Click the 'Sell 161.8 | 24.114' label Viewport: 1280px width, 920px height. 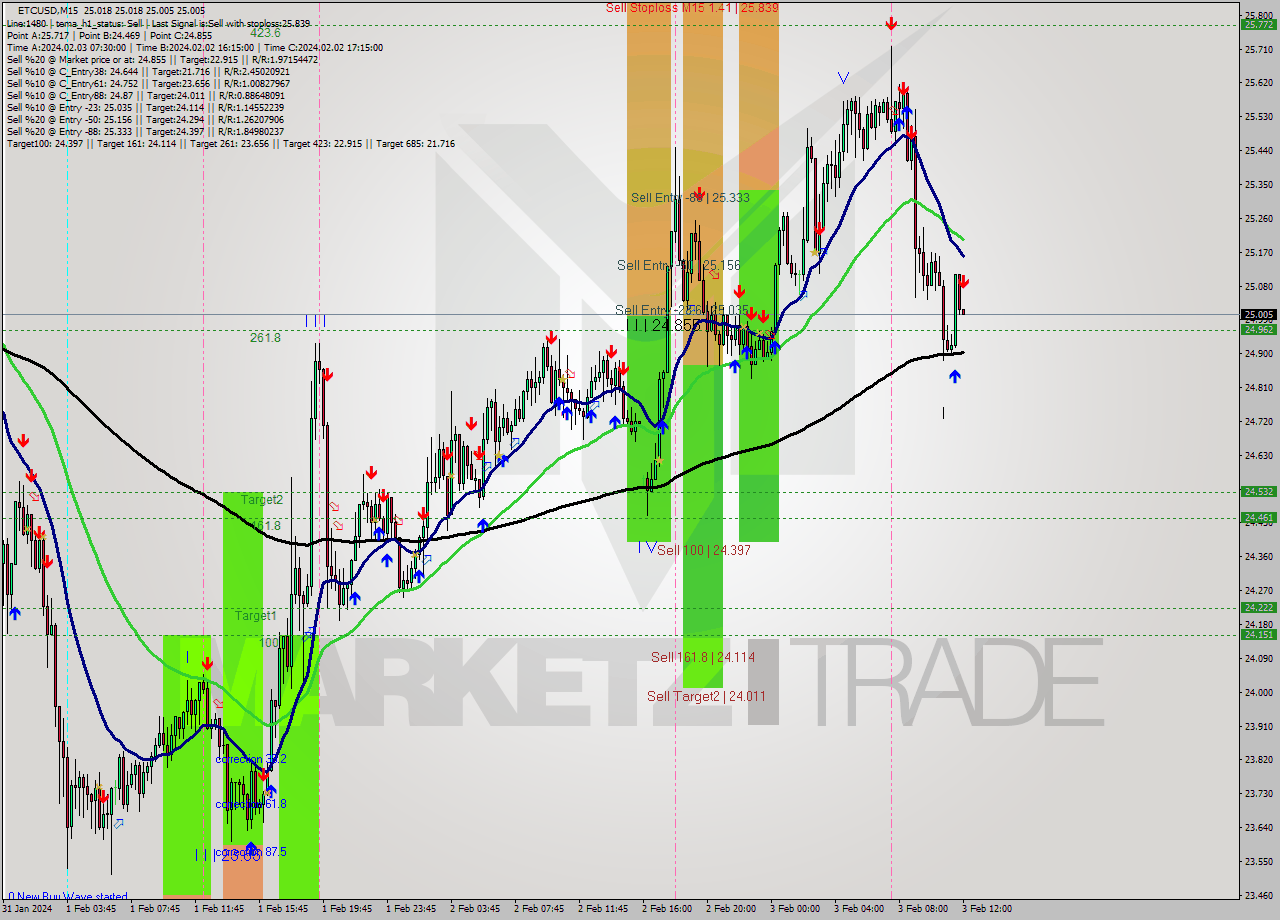(x=703, y=657)
